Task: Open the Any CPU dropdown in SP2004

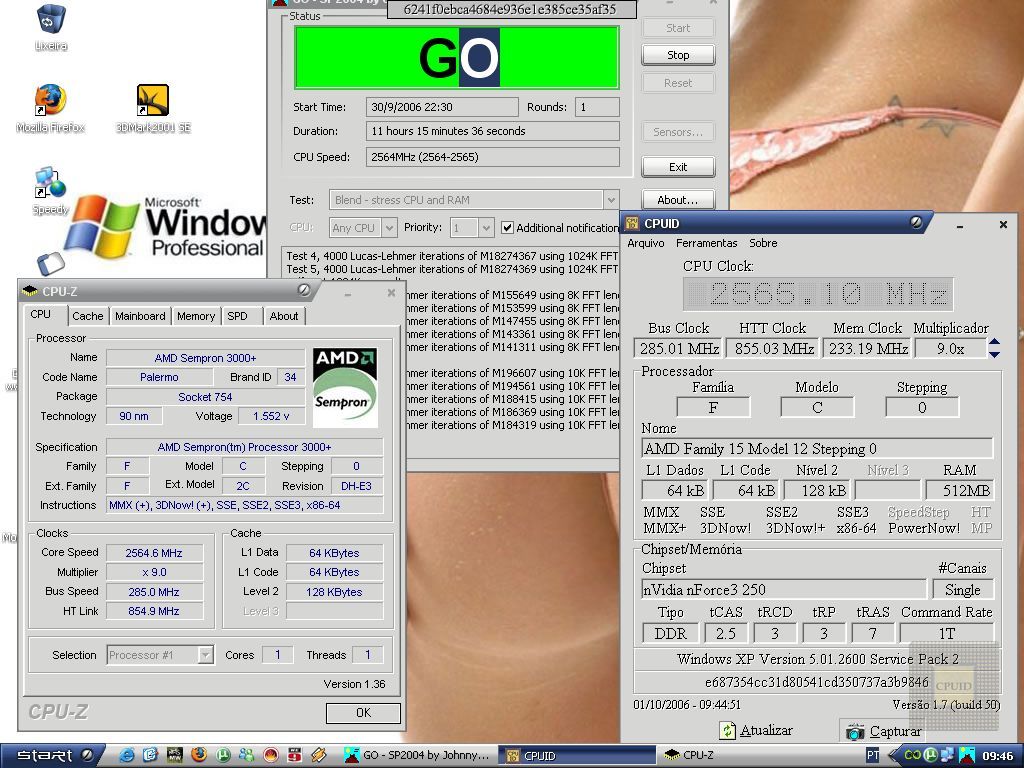Action: (389, 227)
